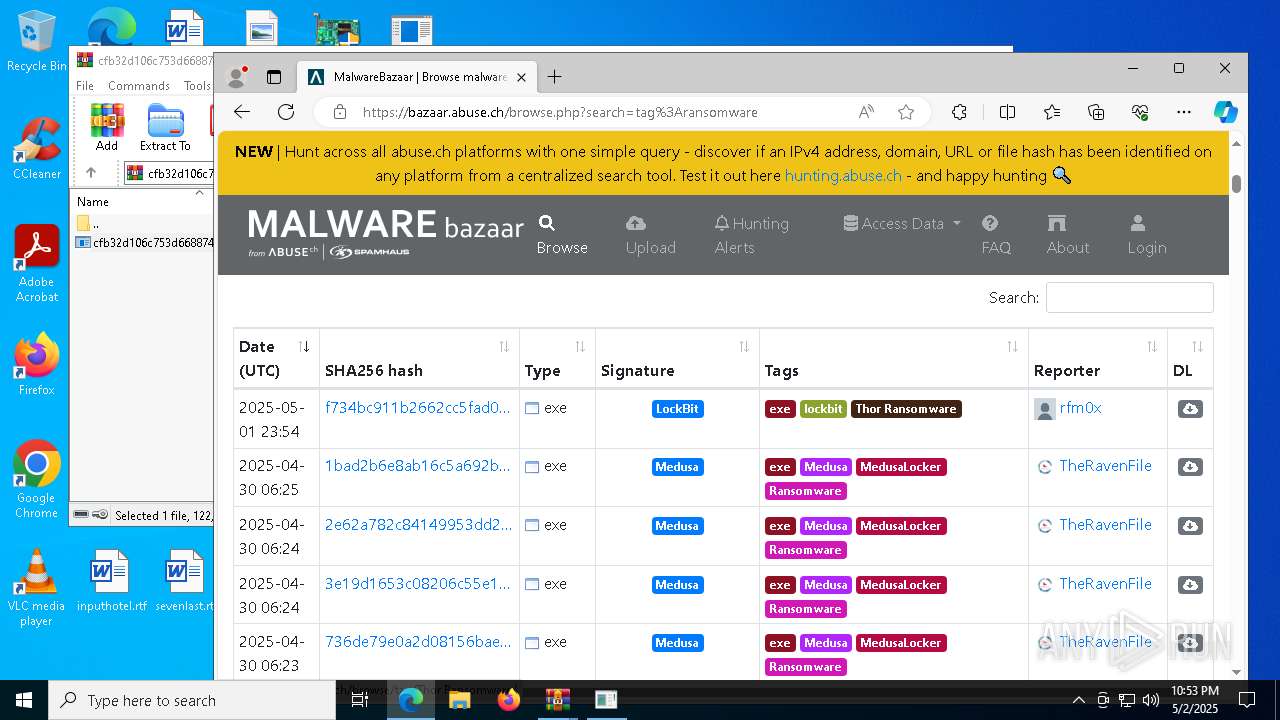Open the Browse section
The image size is (1280, 720).
(x=562, y=235)
